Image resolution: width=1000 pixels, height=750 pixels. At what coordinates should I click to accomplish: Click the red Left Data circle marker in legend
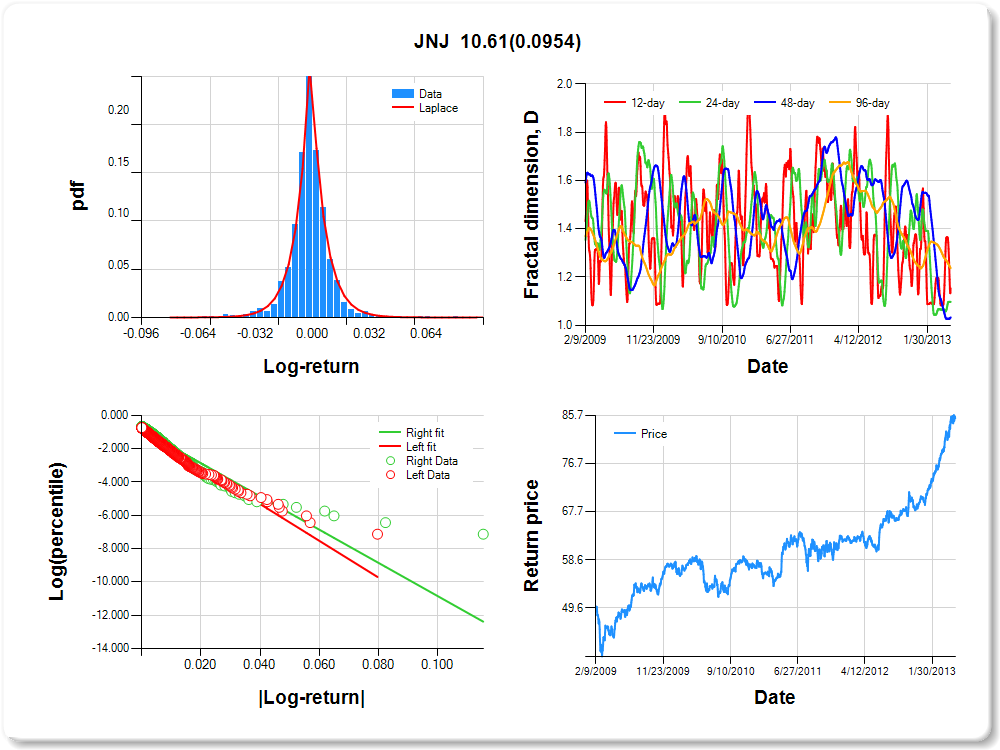tap(390, 474)
